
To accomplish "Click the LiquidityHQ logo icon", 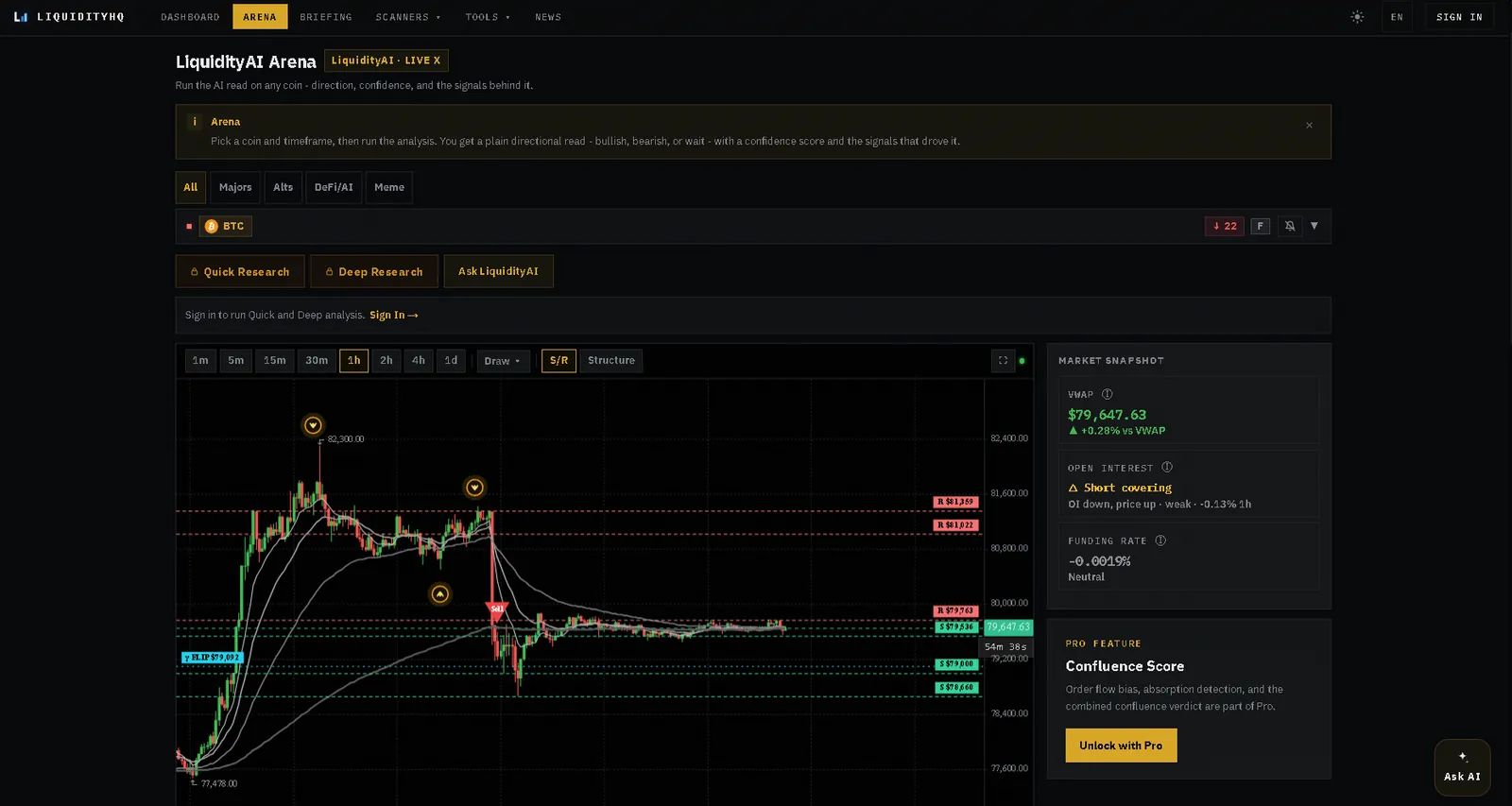I will click(21, 17).
